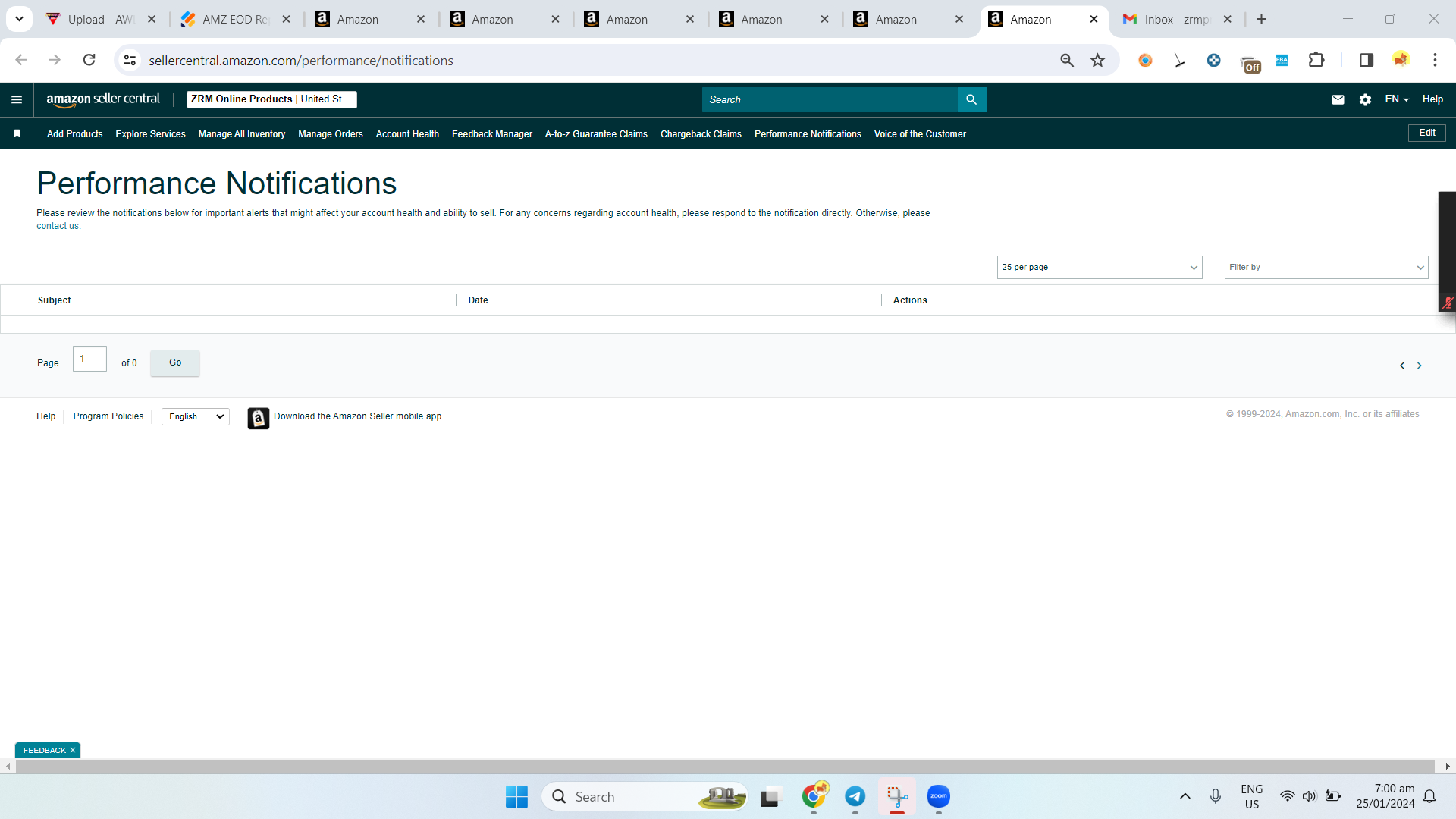This screenshot has height=819, width=1456.
Task: Close the FEEDBACK tab
Action: [x=73, y=750]
